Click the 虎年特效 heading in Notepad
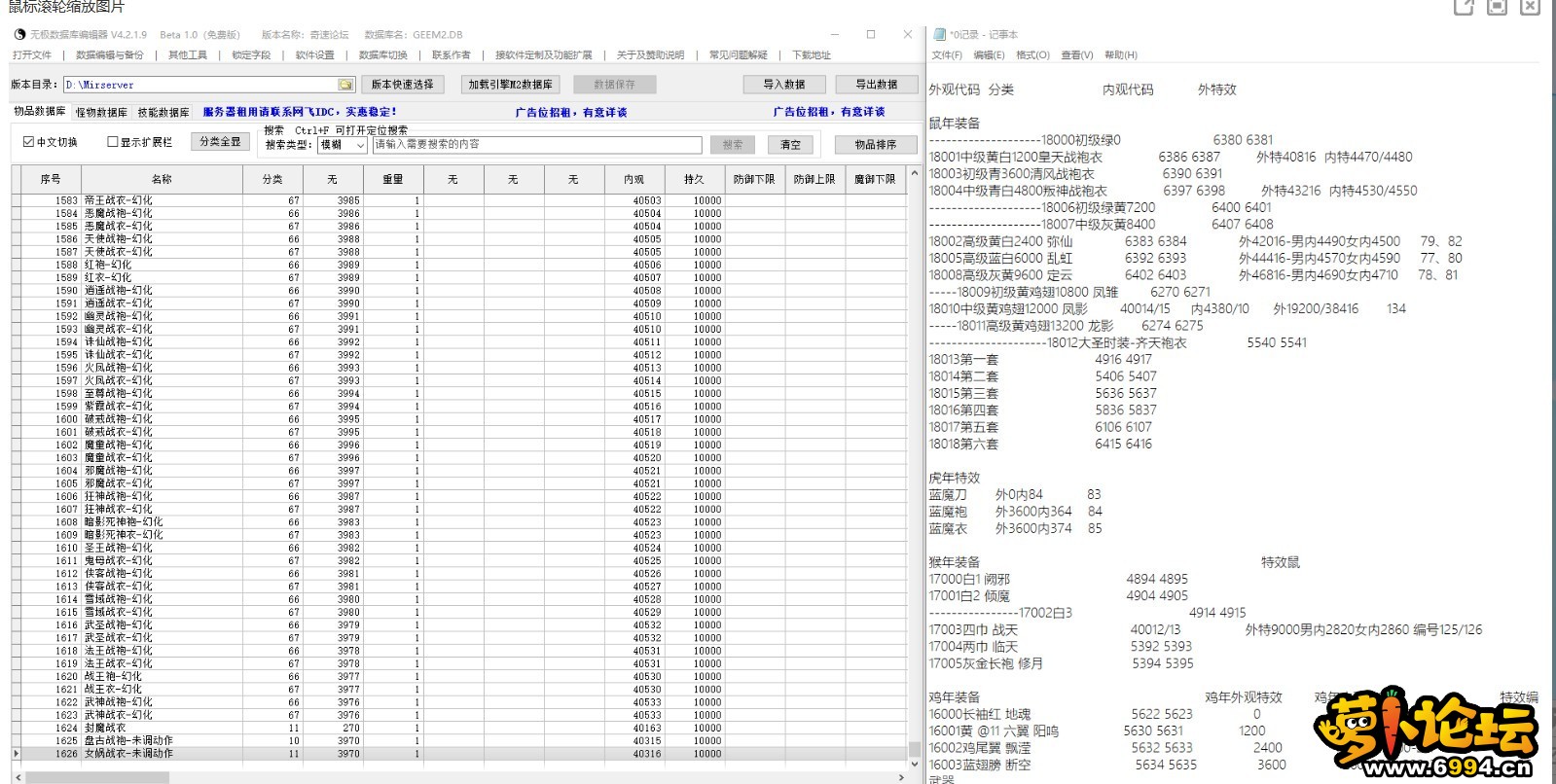This screenshot has width=1556, height=784. coord(954,478)
